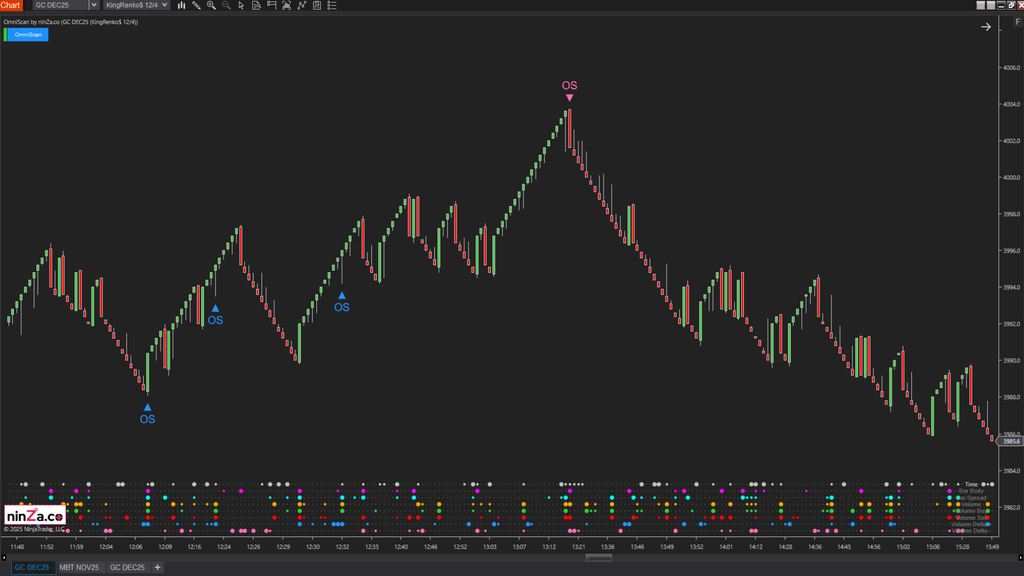Click the chart snapshot icon
This screenshot has width=1024, height=576.
coord(287,5)
